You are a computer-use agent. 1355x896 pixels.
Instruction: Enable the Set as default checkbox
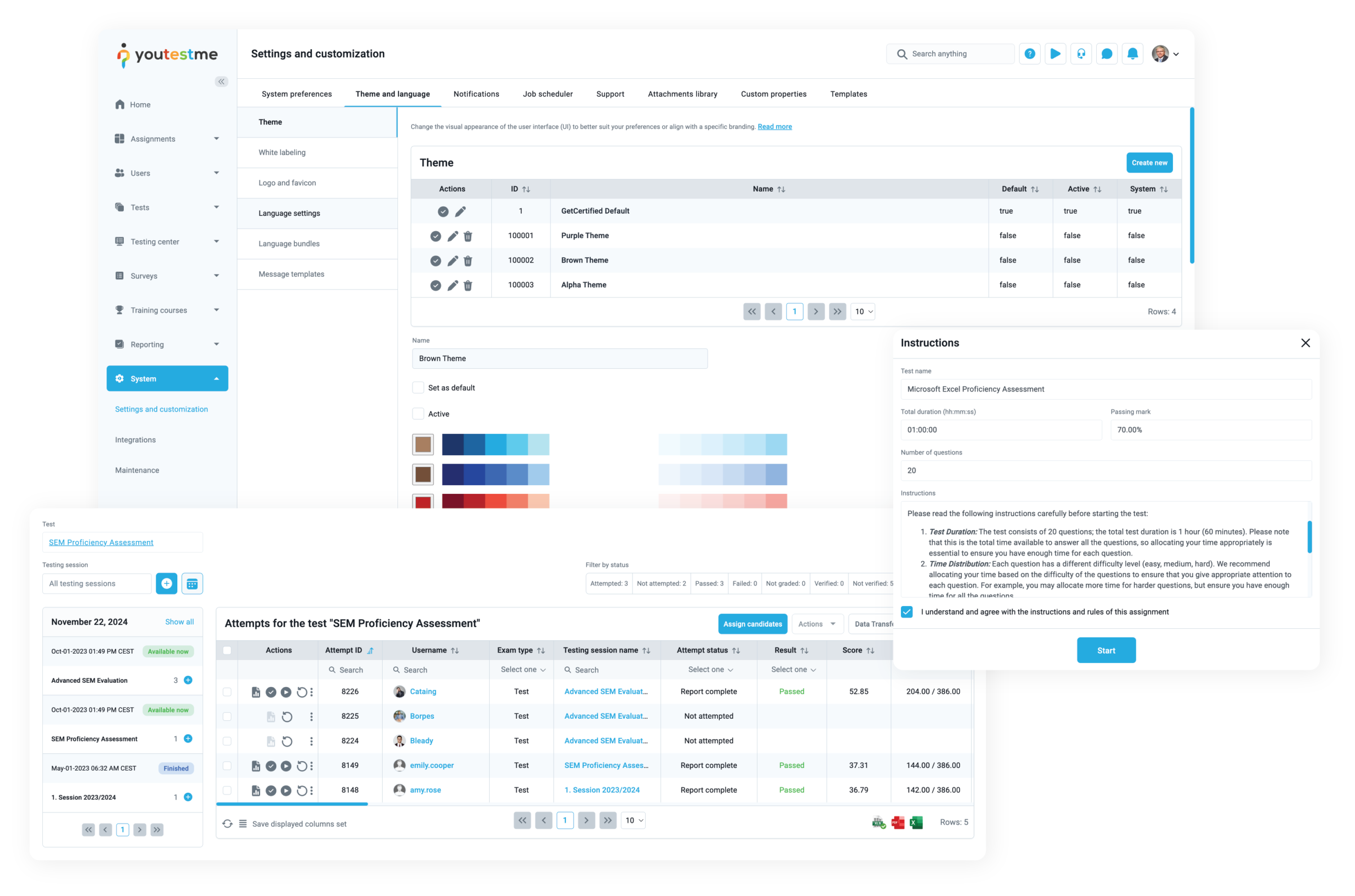pyautogui.click(x=418, y=388)
